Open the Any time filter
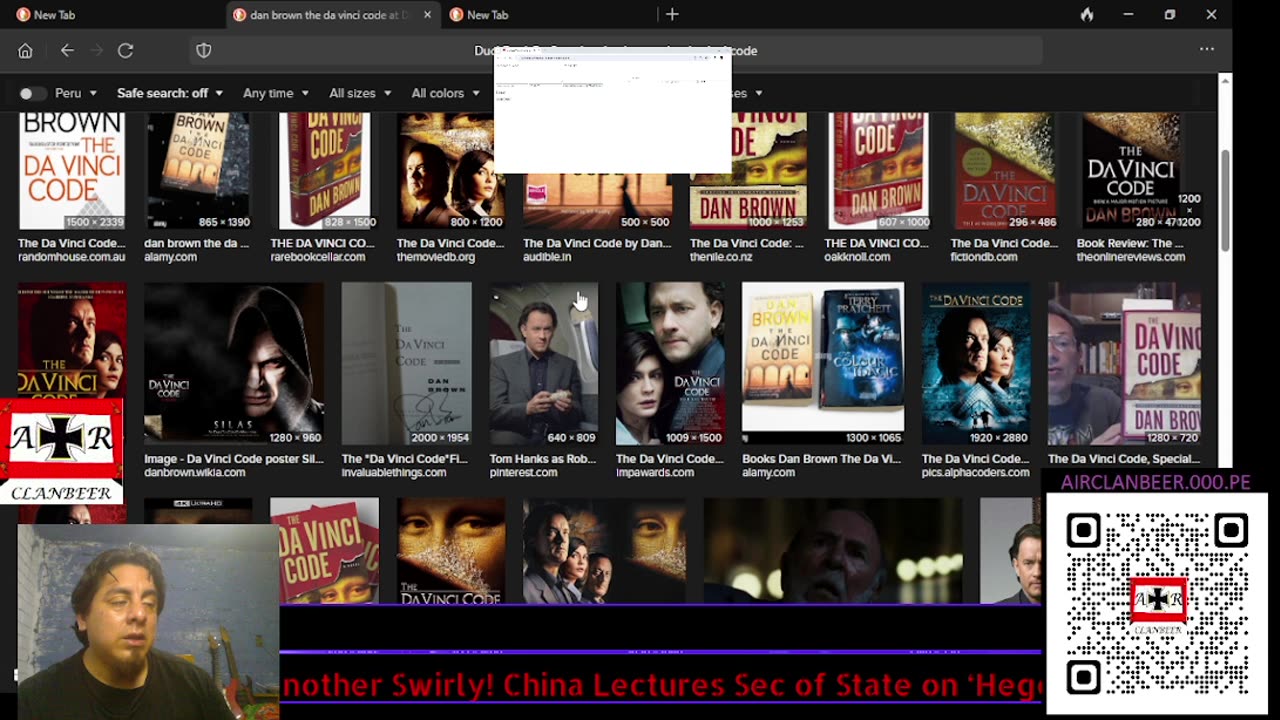Screen dimensions: 1280x720 (x=276, y=93)
